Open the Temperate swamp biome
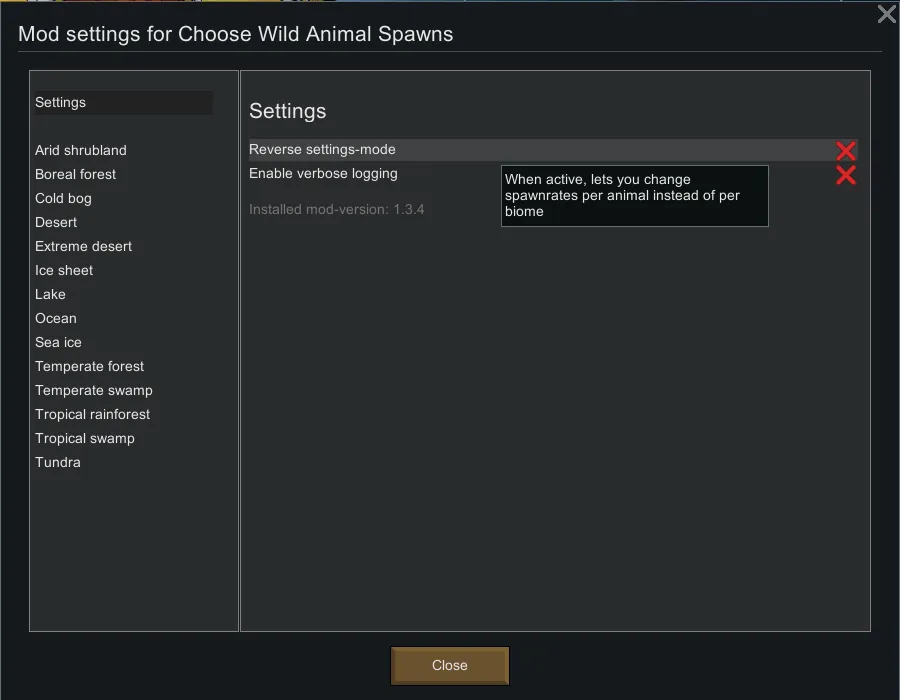The image size is (900, 700). pos(94,391)
